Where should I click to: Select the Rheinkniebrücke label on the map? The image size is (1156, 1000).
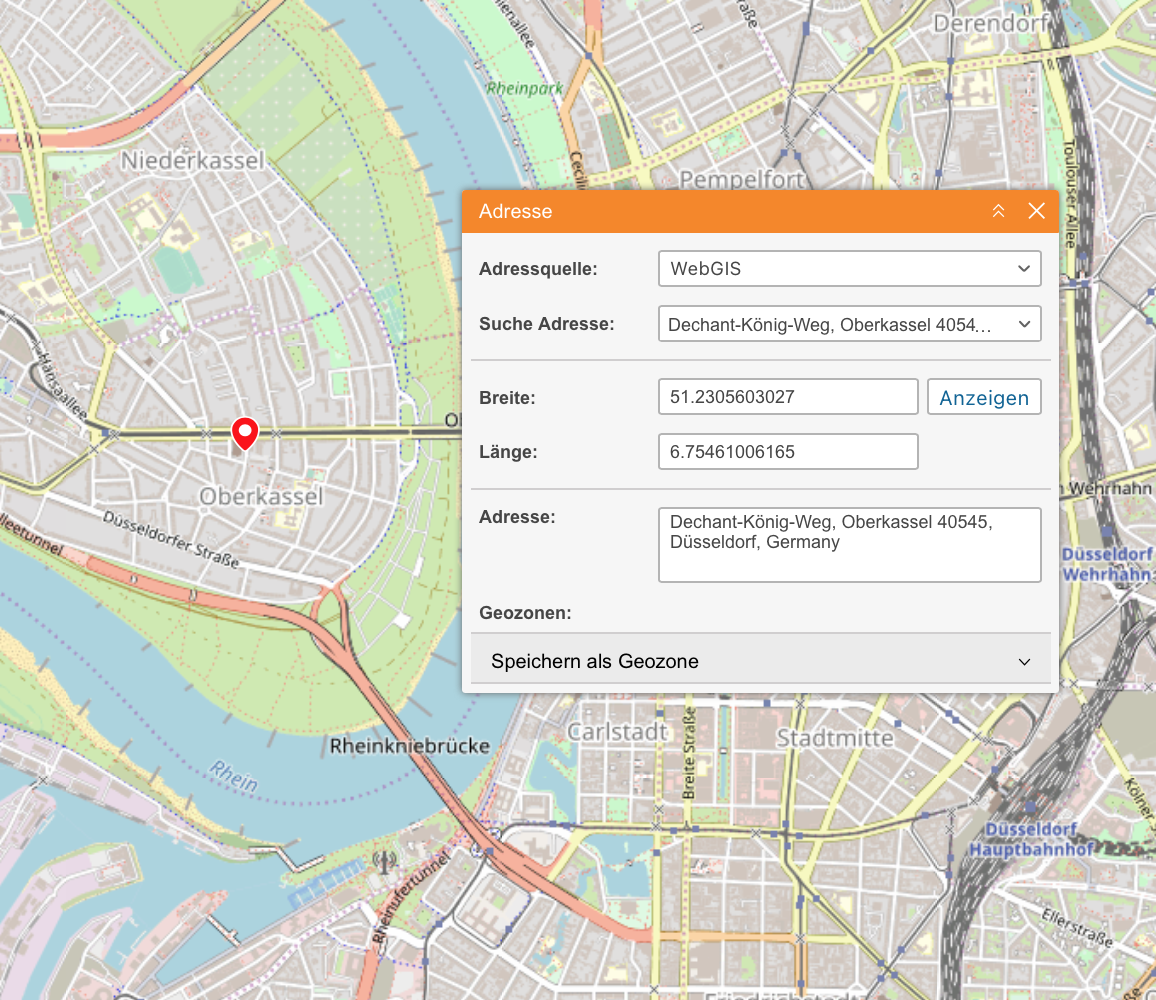410,746
